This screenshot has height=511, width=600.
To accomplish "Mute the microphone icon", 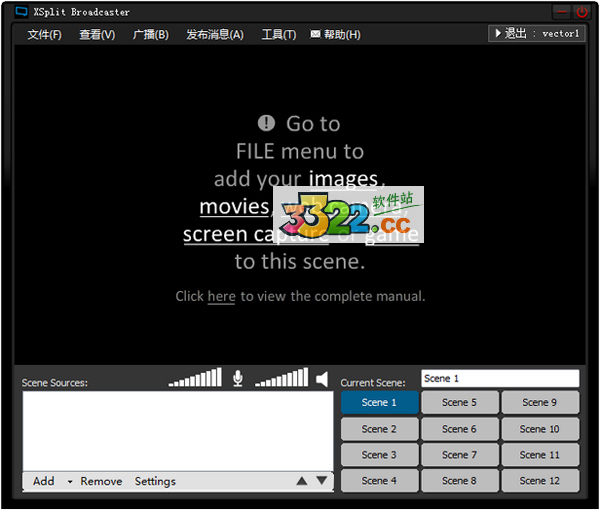I will pos(238,379).
